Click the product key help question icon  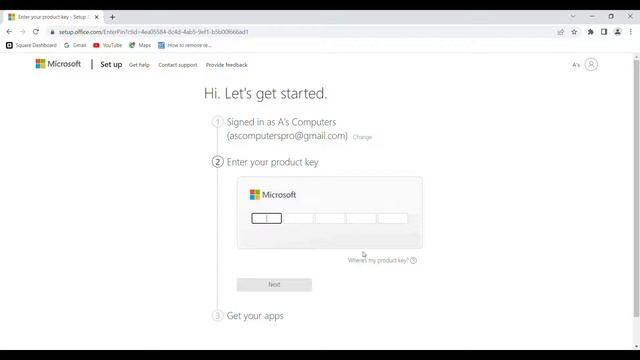click(413, 260)
